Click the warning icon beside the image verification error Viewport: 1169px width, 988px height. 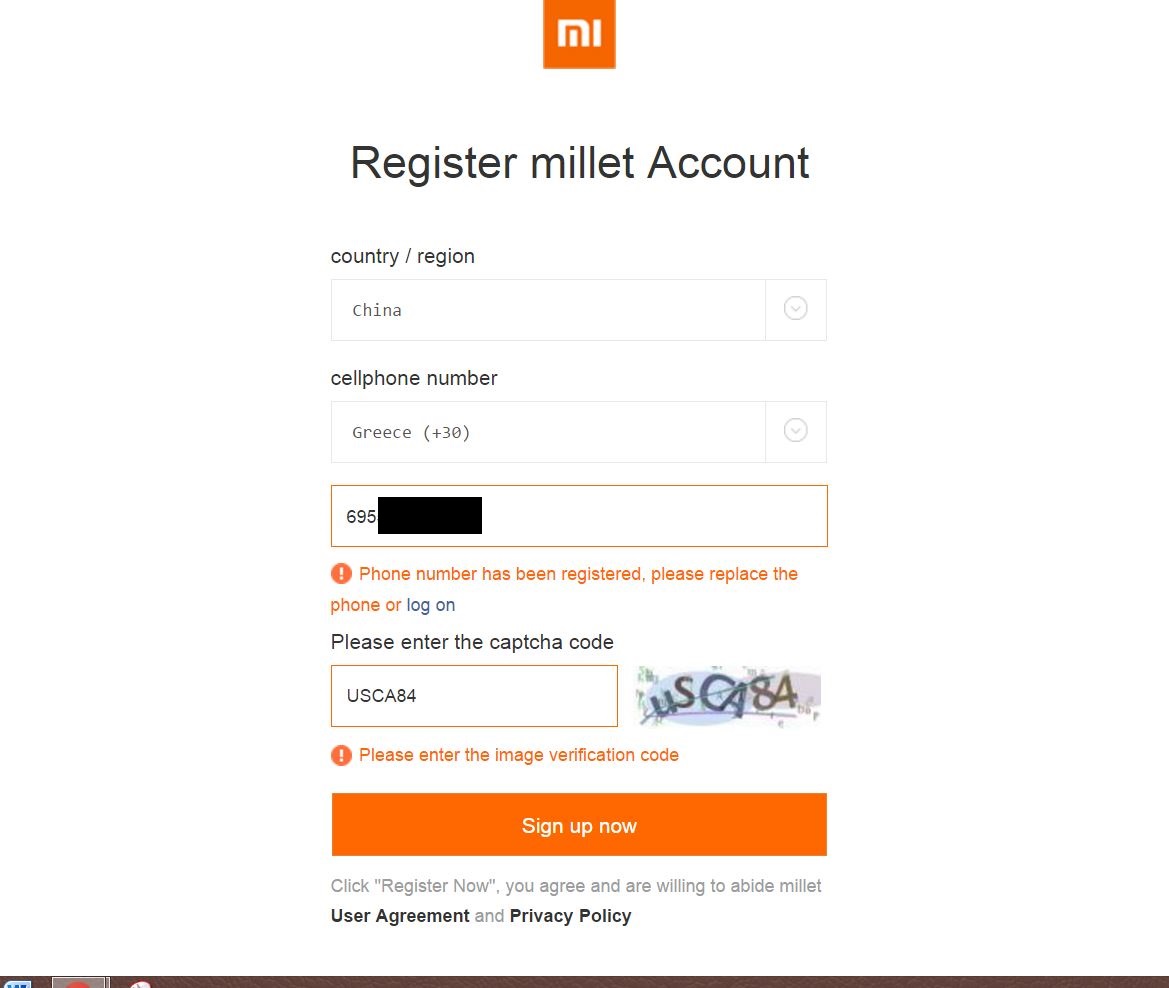click(x=342, y=755)
